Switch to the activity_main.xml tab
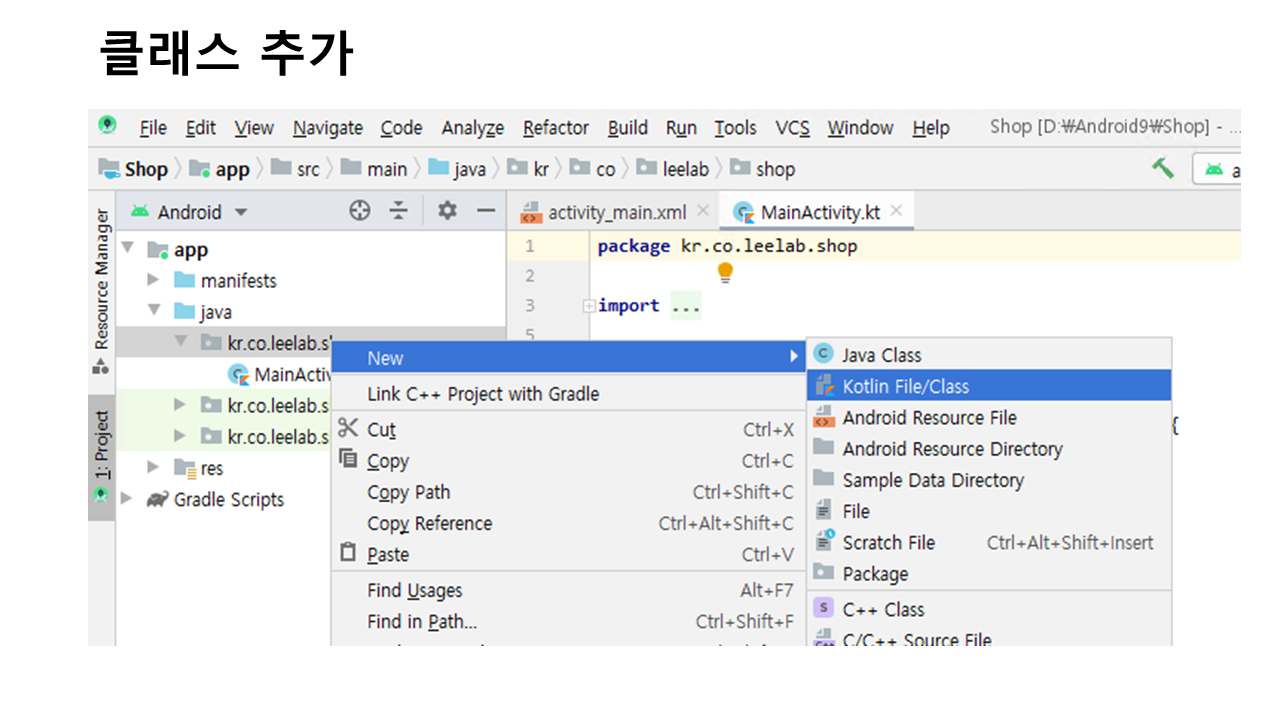The width and height of the screenshot is (1280, 720). [616, 212]
